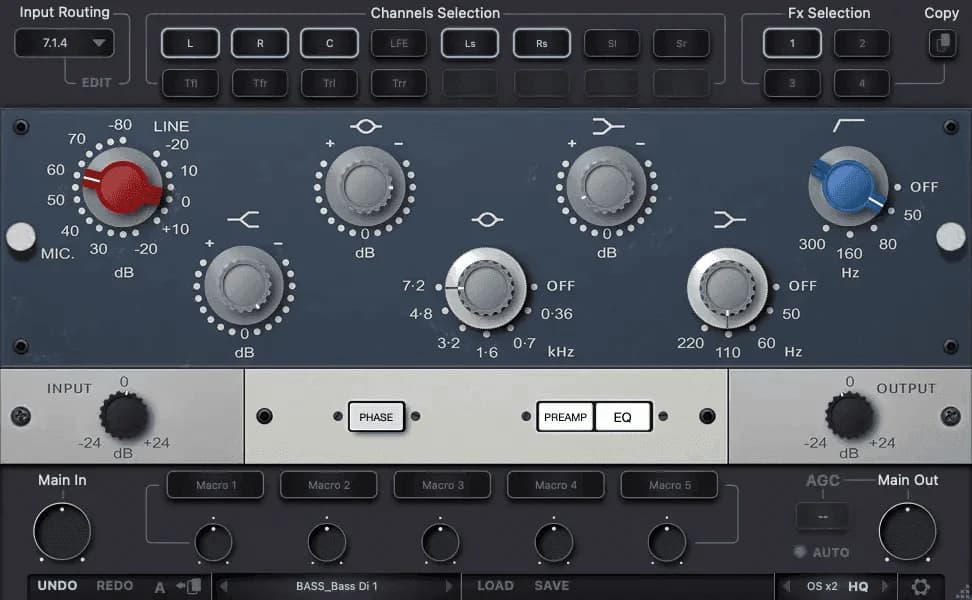Click the blue high-pass filter knob
Viewport: 972px width, 600px height.
849,184
